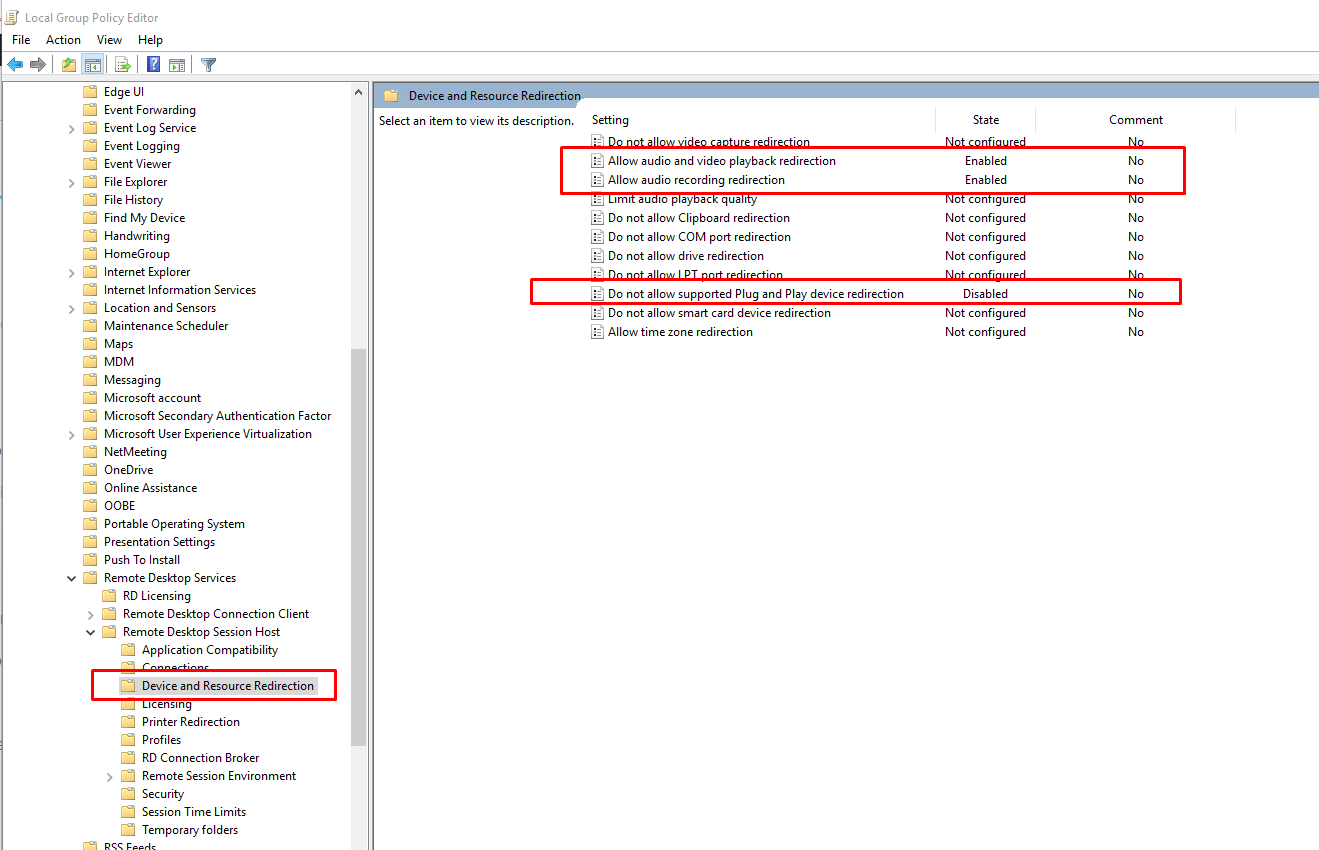Image resolution: width=1319 pixels, height=850 pixels.
Task: Select the Online Assistance folder
Action: point(150,488)
